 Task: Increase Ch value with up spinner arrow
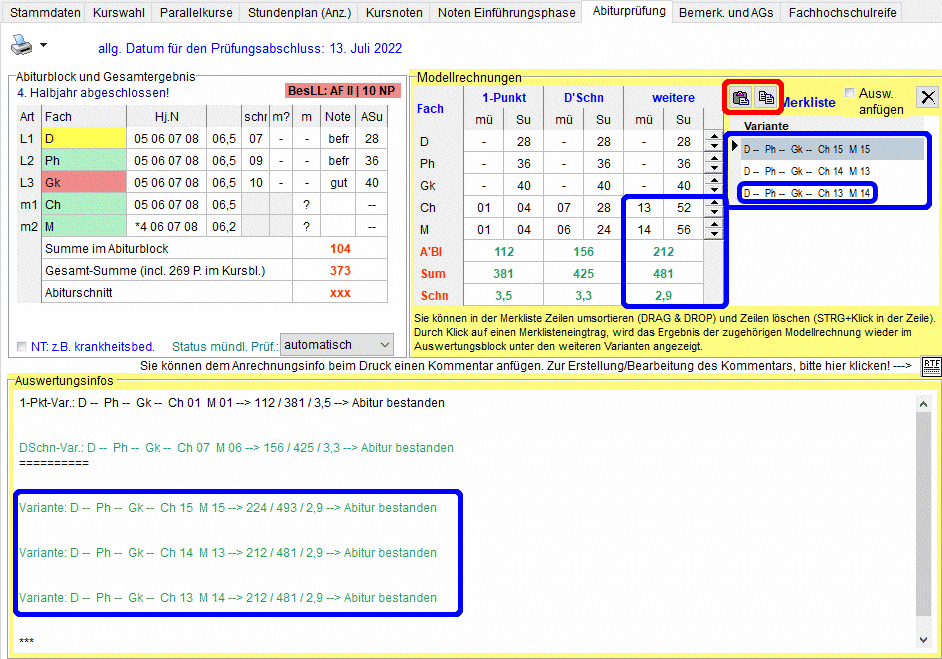point(713,204)
